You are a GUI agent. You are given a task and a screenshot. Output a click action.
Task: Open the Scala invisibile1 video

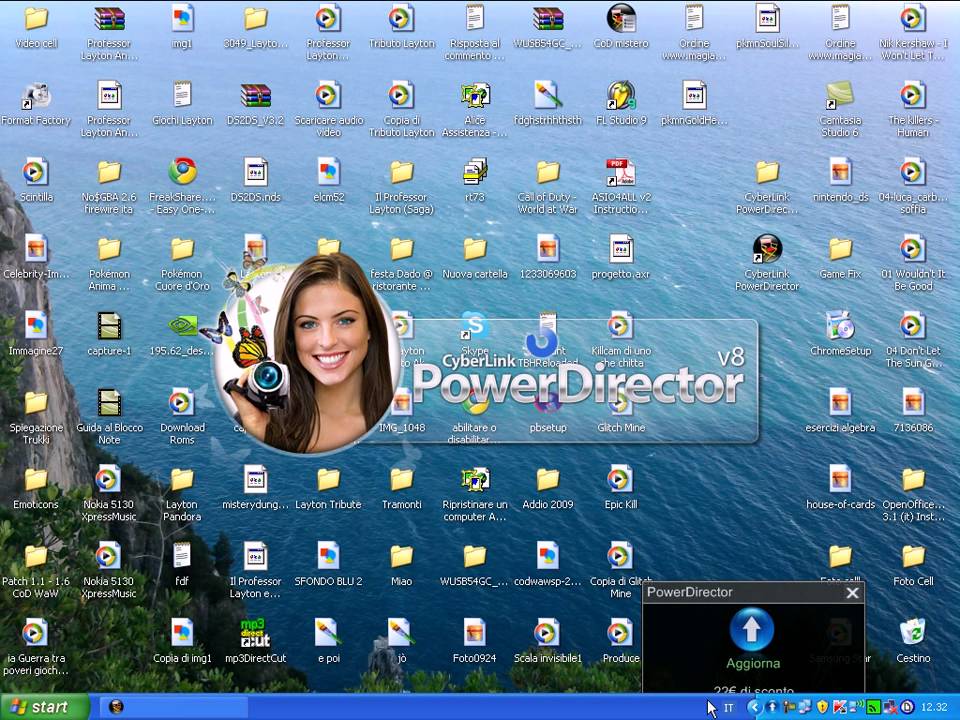tap(548, 633)
